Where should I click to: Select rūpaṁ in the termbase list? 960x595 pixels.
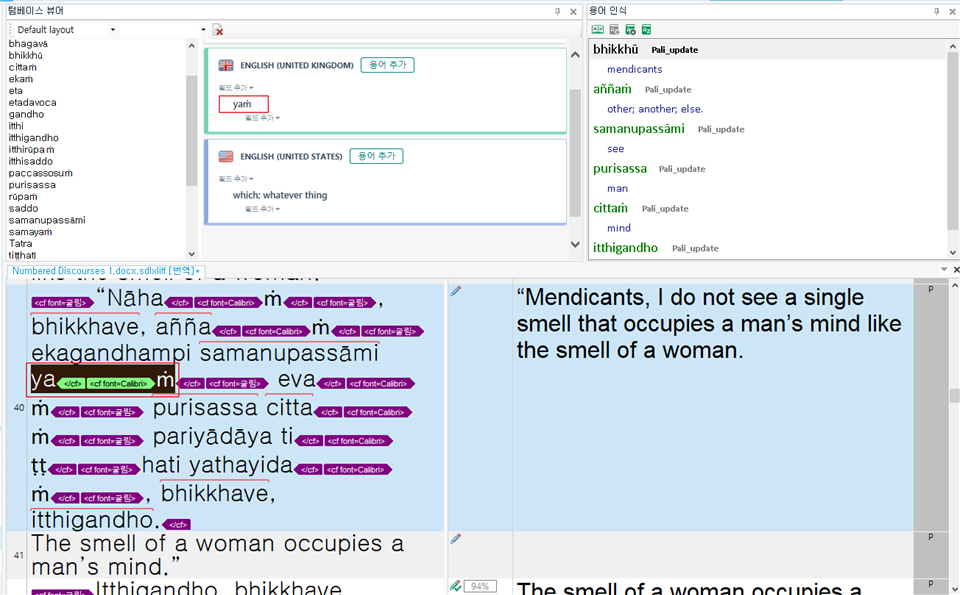click(23, 197)
